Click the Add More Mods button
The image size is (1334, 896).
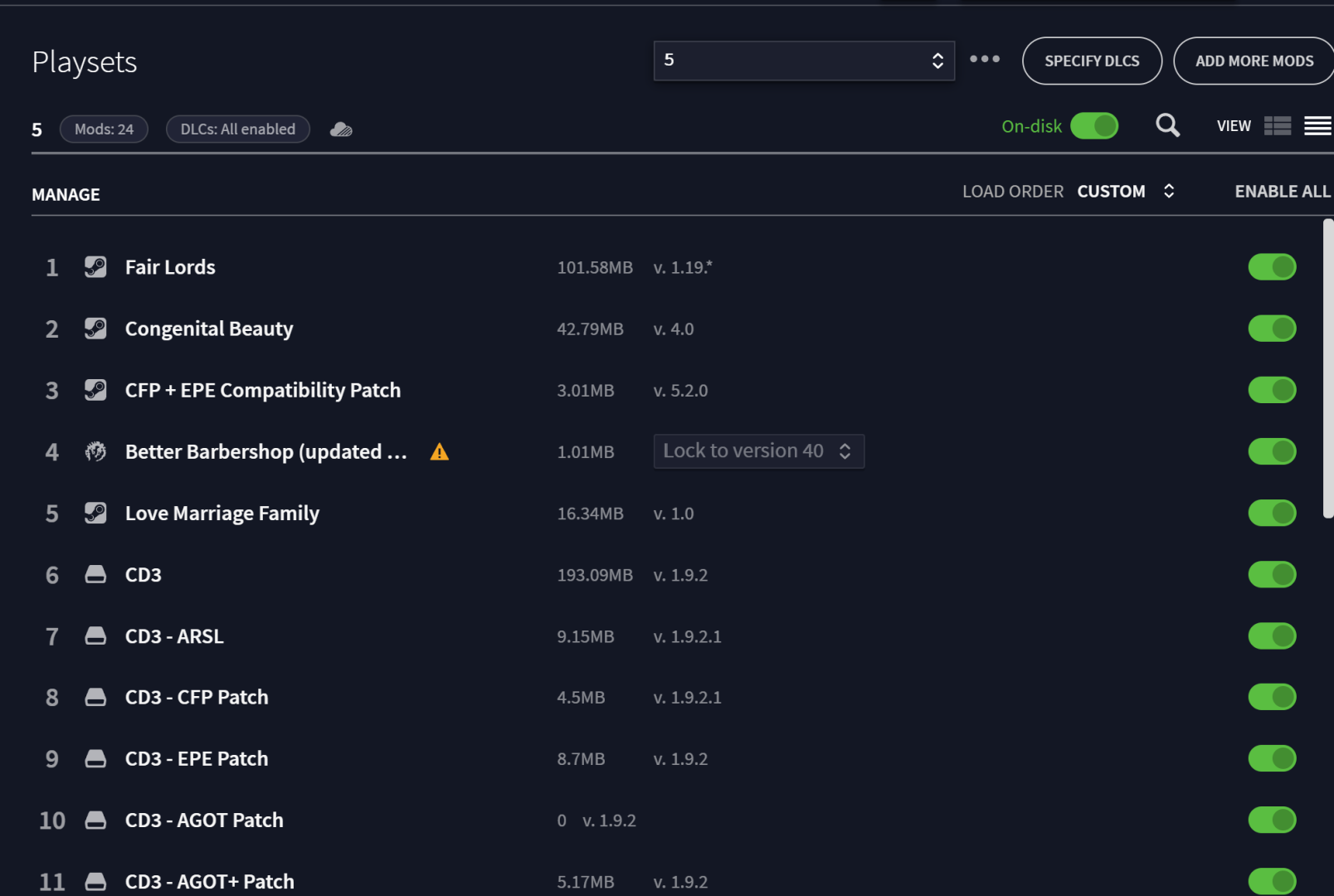point(1254,61)
